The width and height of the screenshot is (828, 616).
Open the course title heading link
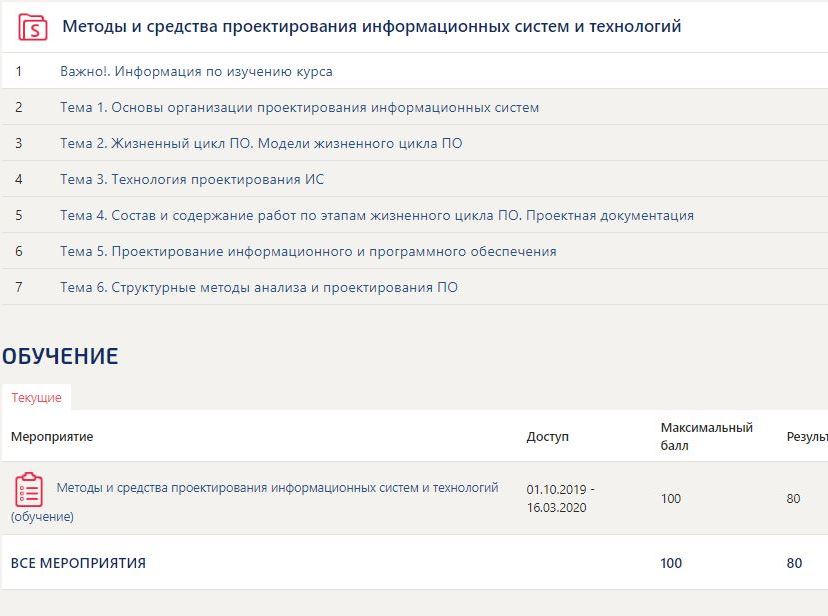(371, 27)
